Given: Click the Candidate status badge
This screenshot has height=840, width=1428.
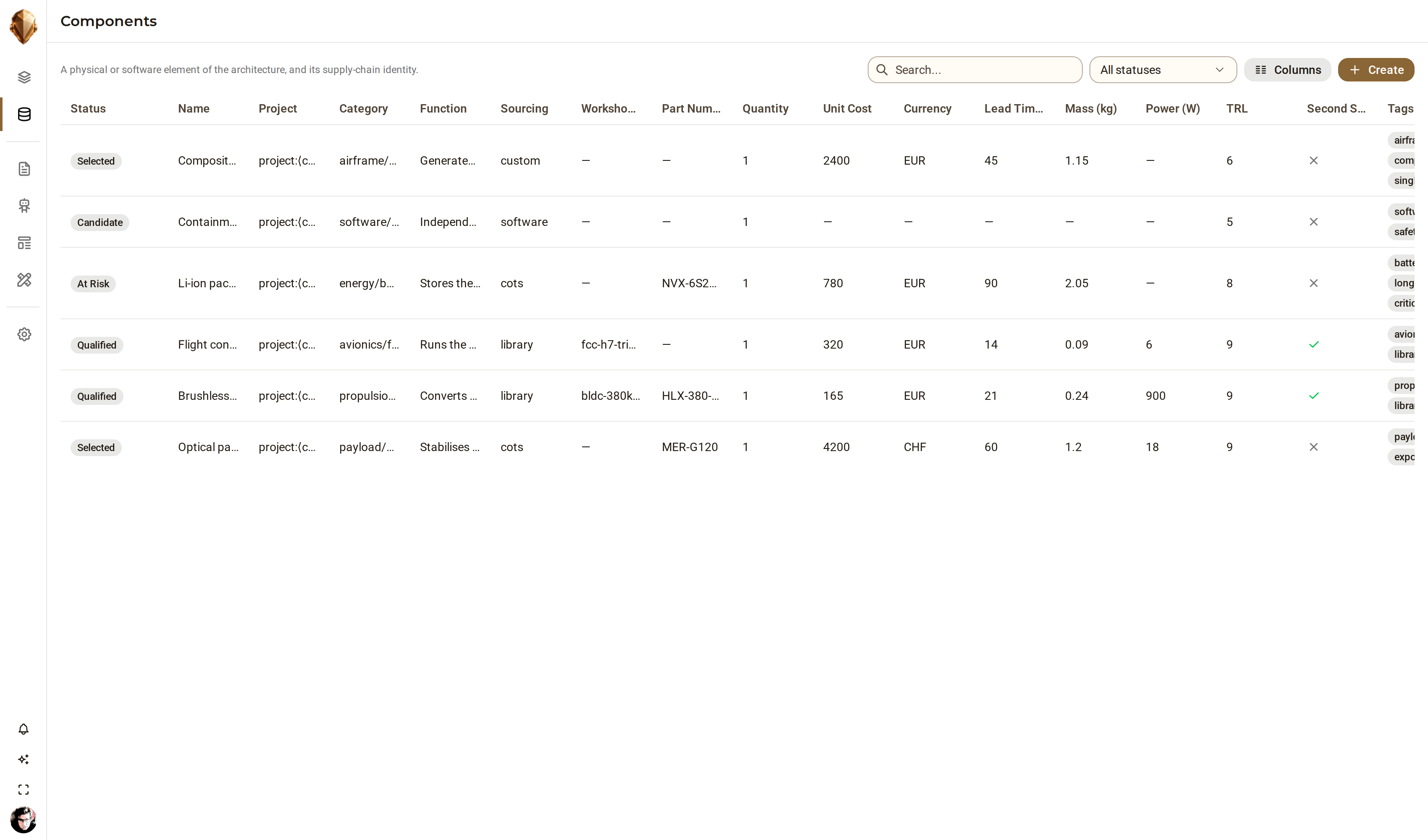Looking at the screenshot, I should pos(100,222).
